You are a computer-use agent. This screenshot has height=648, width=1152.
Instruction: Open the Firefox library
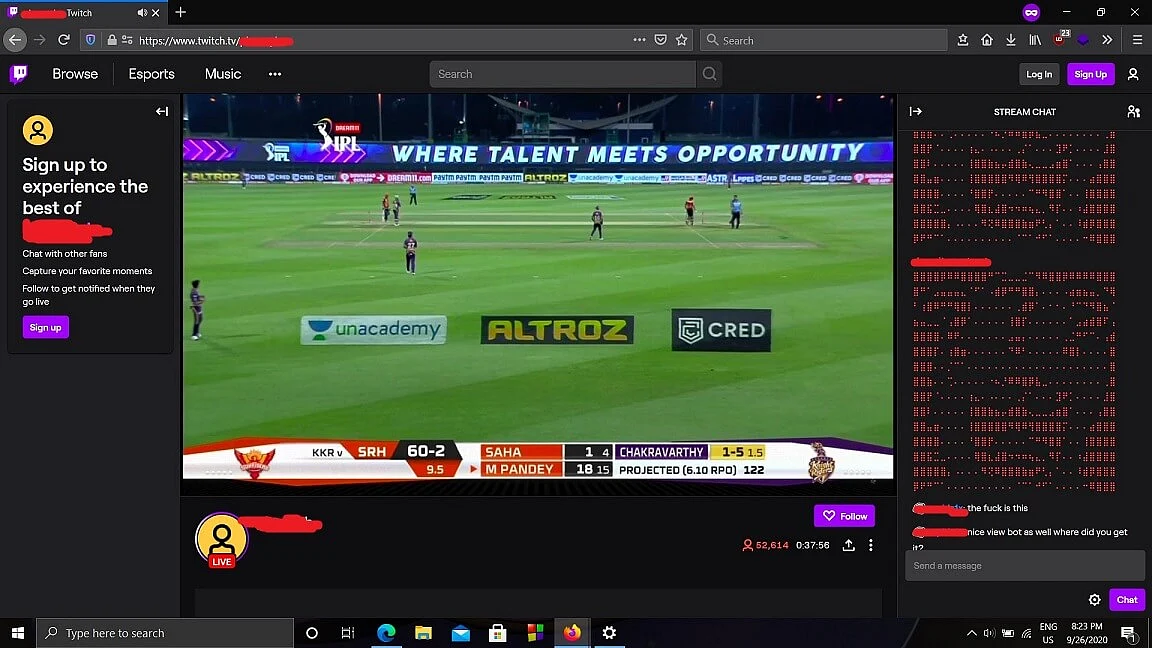click(x=1035, y=40)
